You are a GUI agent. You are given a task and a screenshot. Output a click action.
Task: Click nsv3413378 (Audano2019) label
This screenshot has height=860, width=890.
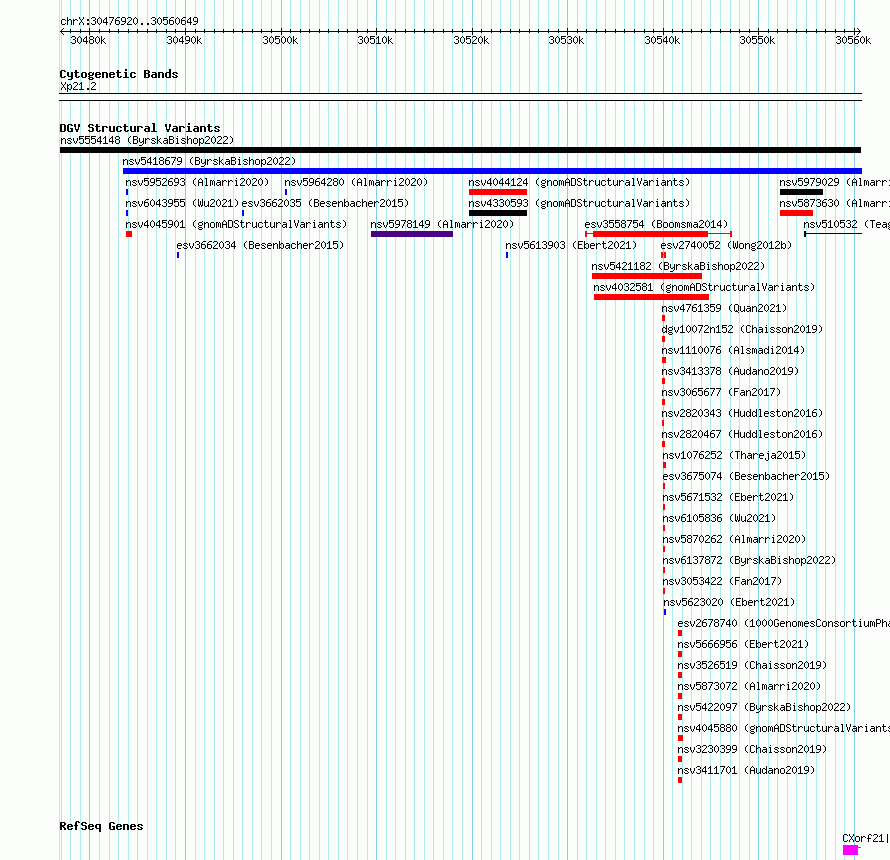pos(731,371)
